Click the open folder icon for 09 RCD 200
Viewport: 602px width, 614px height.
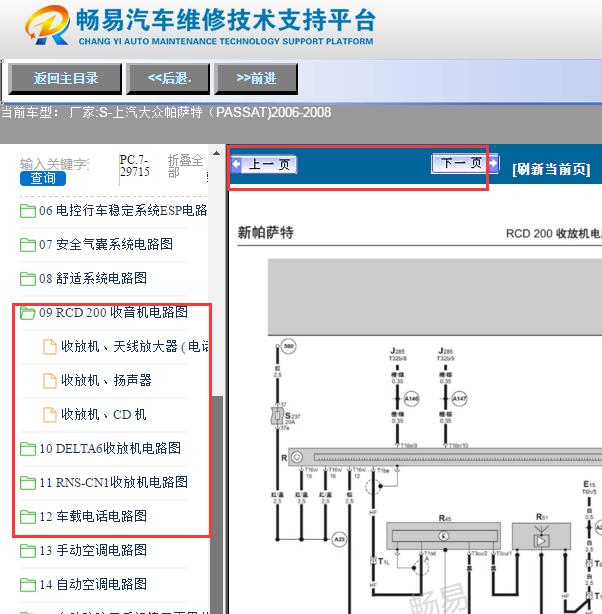pyautogui.click(x=28, y=313)
